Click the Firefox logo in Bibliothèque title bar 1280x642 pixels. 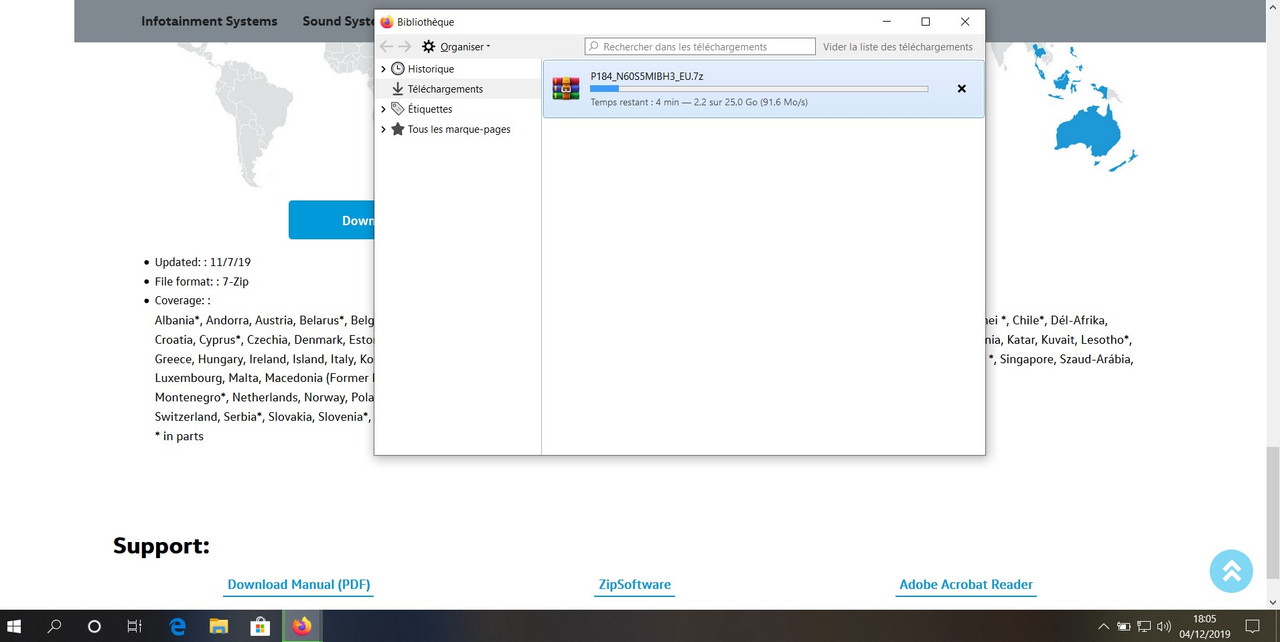tap(387, 22)
